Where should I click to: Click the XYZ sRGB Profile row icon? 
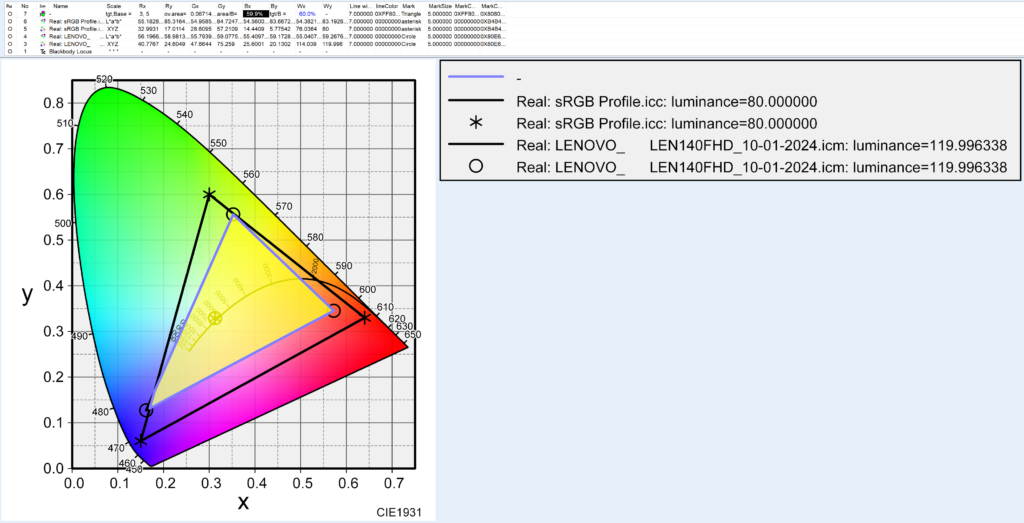tap(42, 29)
